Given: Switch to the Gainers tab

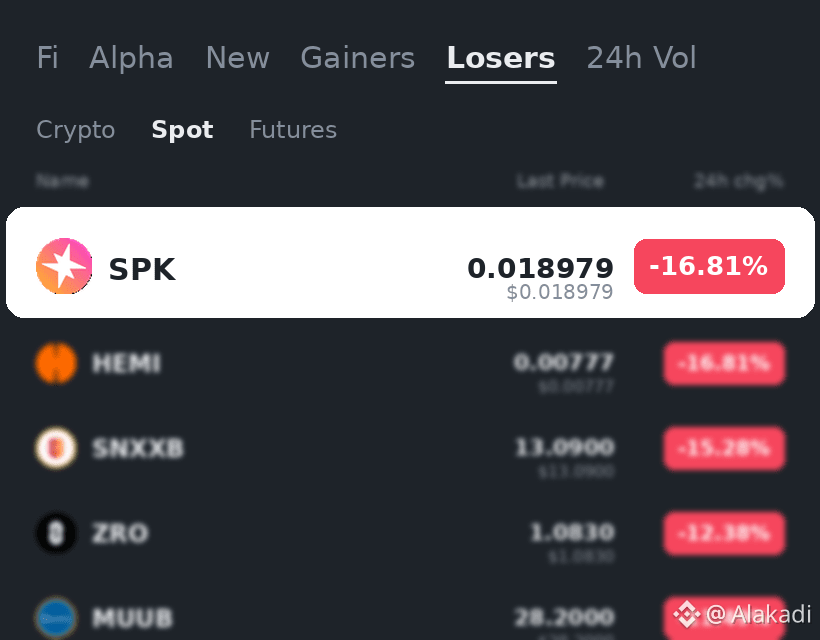Looking at the screenshot, I should tap(358, 58).
